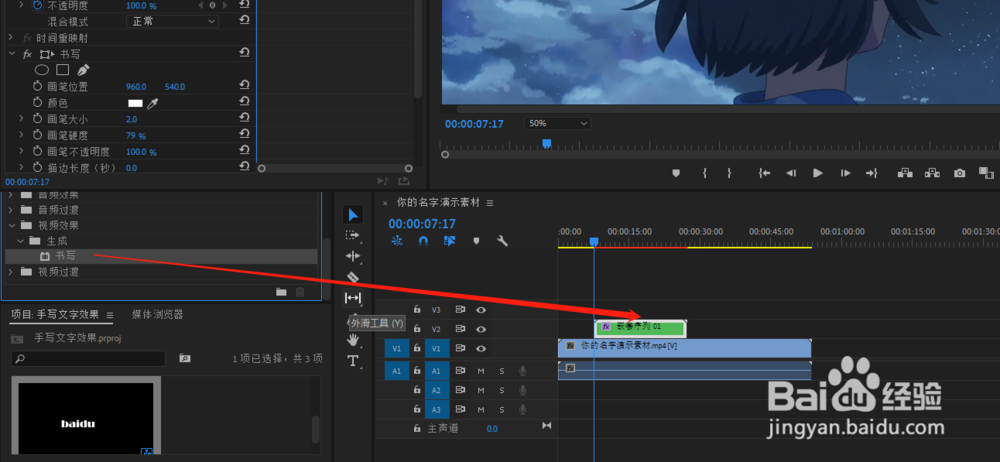Pick the pen mask tool under 书写
The height and width of the screenshot is (462, 1000).
[83, 70]
